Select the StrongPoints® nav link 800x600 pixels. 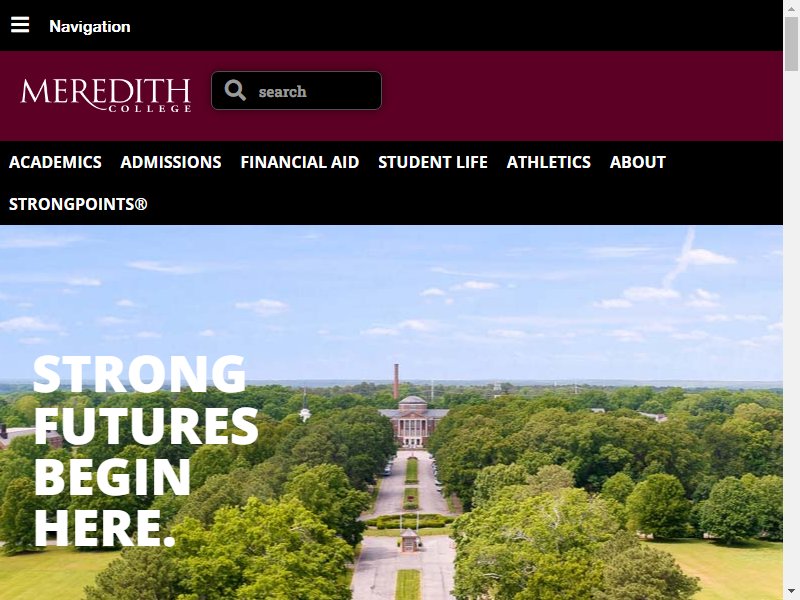[78, 204]
